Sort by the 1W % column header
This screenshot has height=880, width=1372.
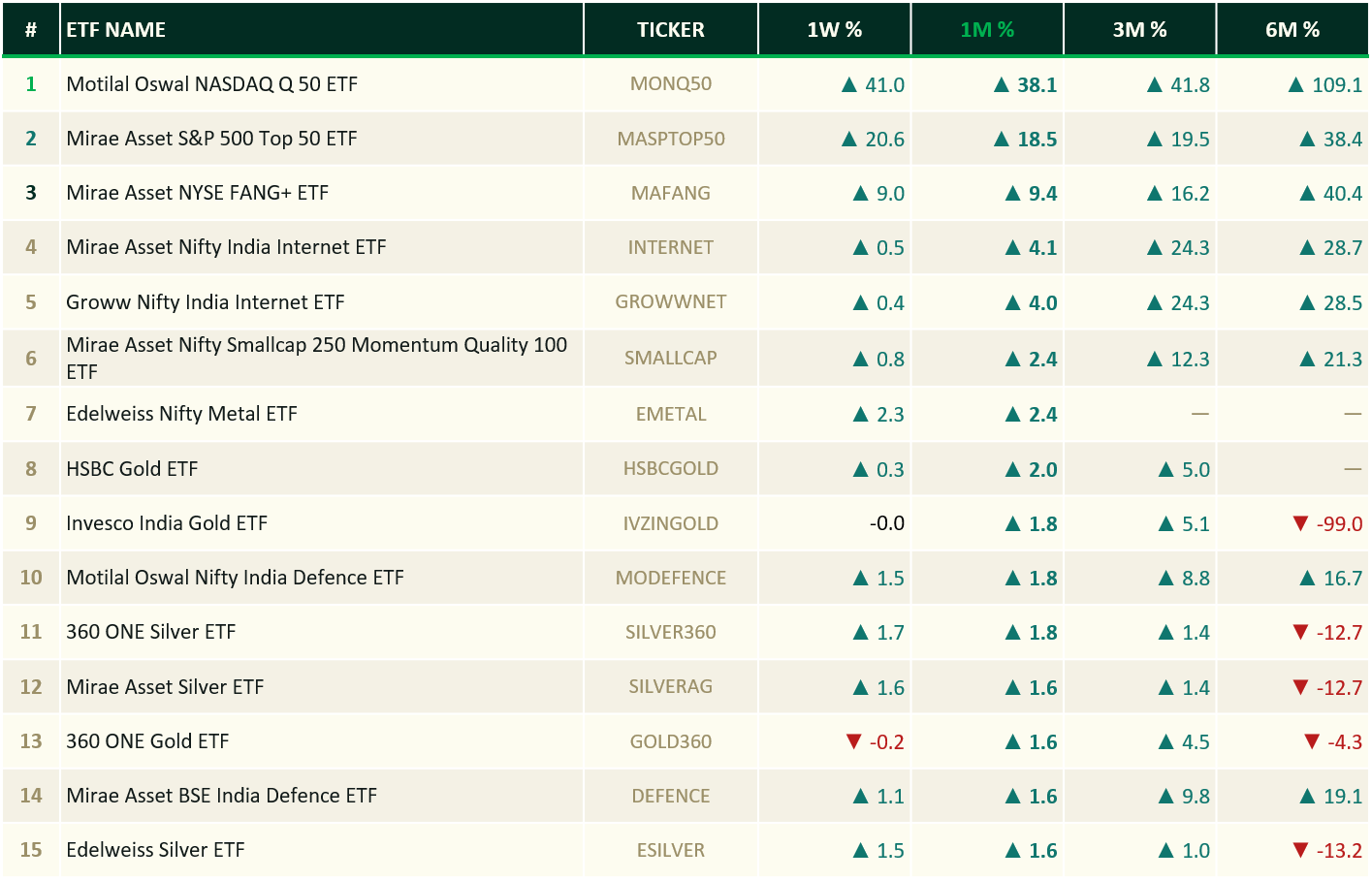tap(834, 30)
